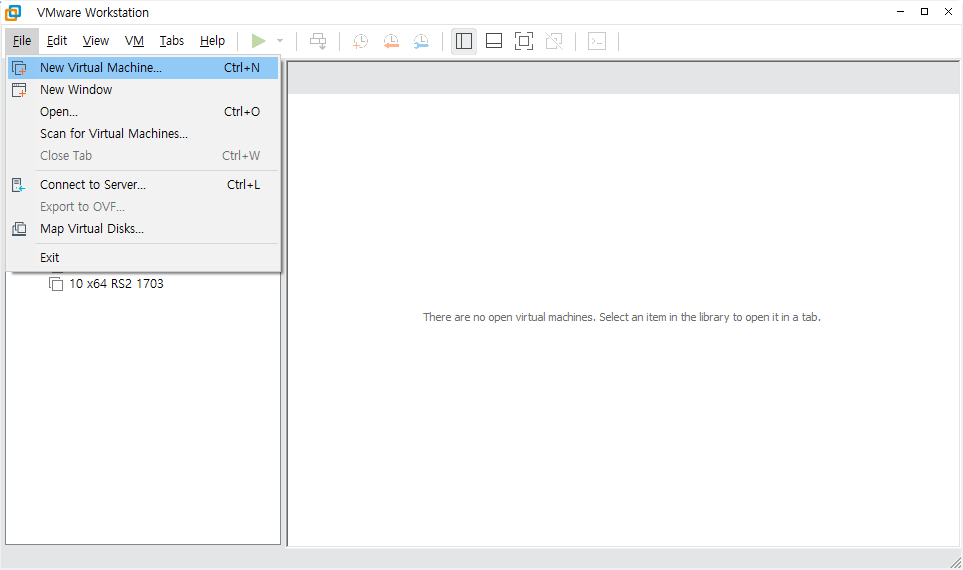Click the full screen mode icon
This screenshot has width=963, height=570.
pos(524,41)
